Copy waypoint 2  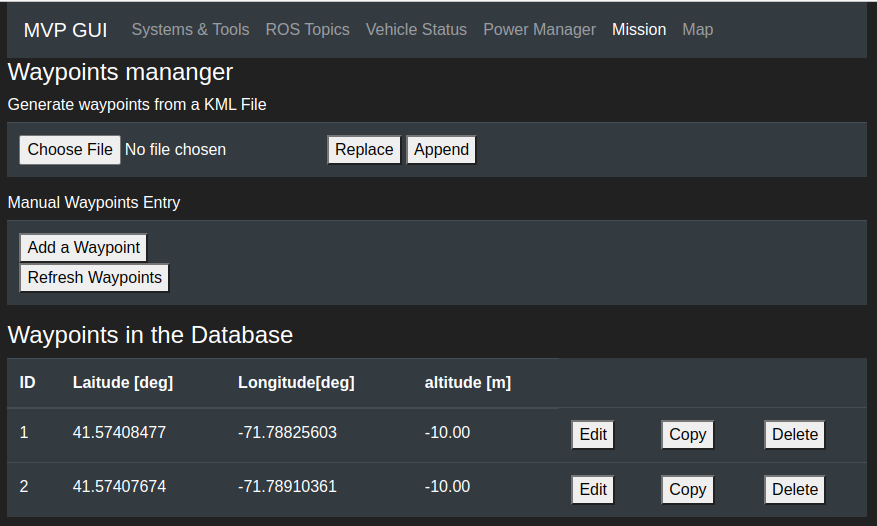pyautogui.click(x=687, y=490)
